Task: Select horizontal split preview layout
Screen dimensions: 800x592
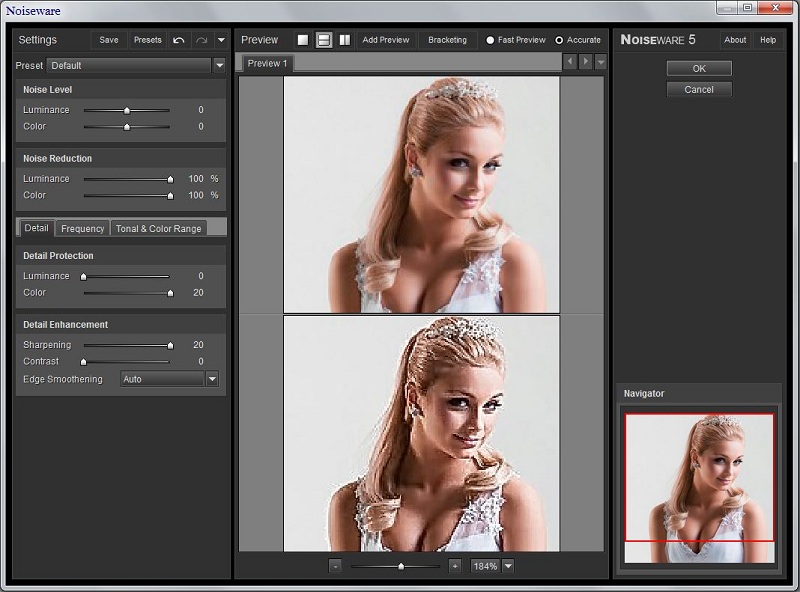Action: 324,40
